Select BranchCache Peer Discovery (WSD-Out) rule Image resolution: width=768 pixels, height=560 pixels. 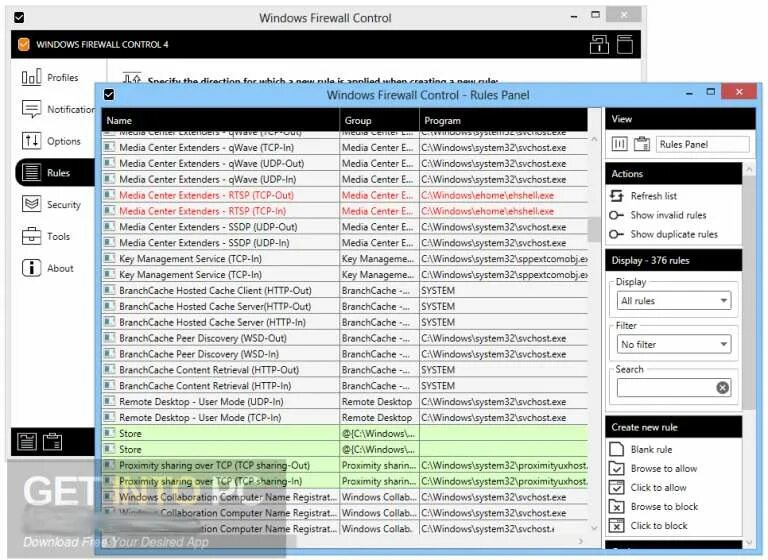345,338
